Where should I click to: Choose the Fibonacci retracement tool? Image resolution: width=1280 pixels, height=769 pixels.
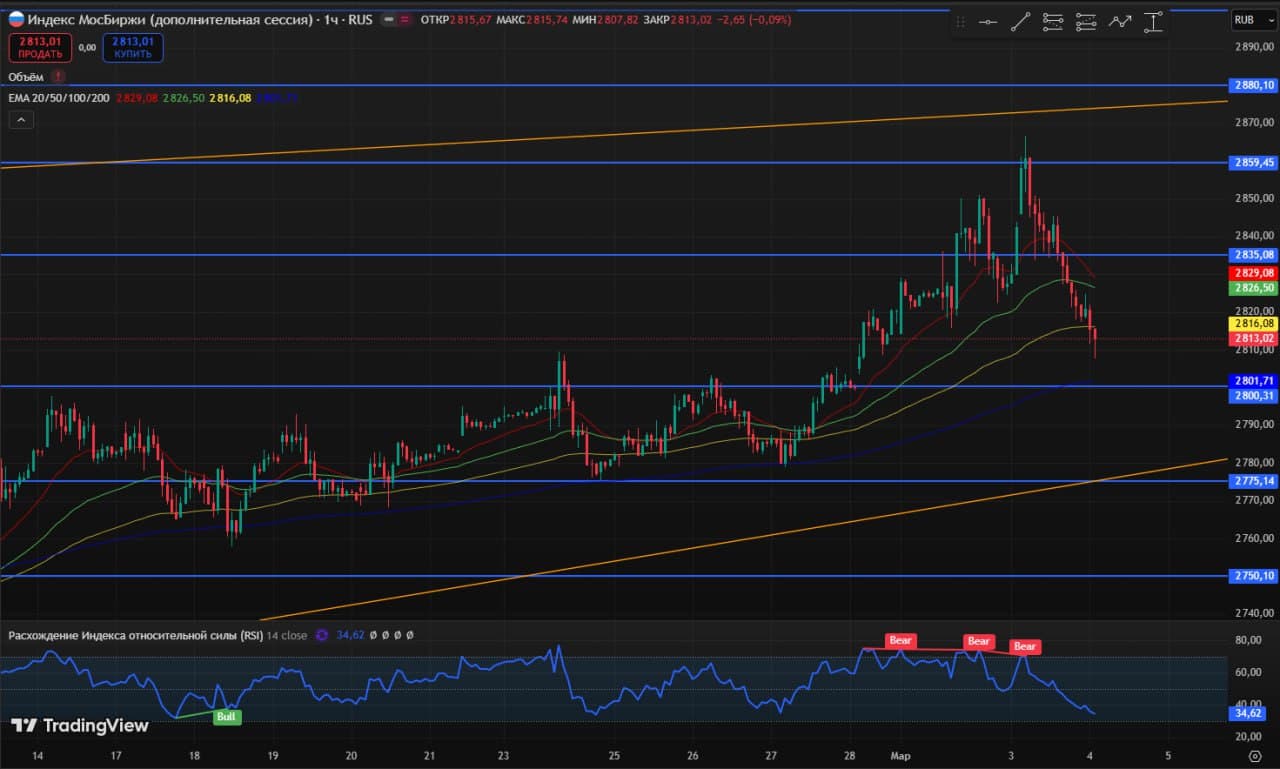tap(1053, 22)
